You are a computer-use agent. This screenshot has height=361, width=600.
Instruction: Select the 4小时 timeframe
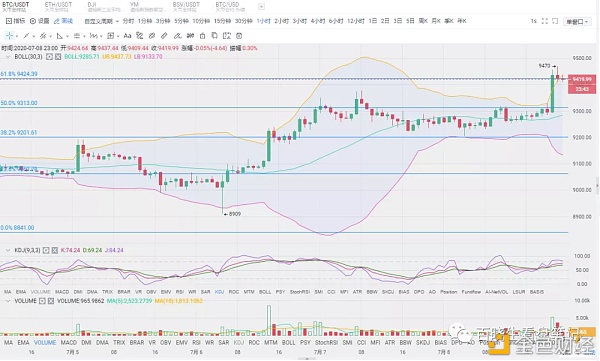click(x=318, y=21)
